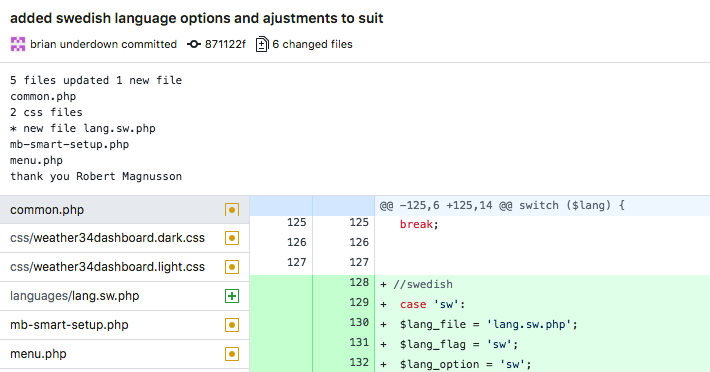Click '5 files updated 1 new file' text
Screen dimensions: 710x372
tap(96, 80)
